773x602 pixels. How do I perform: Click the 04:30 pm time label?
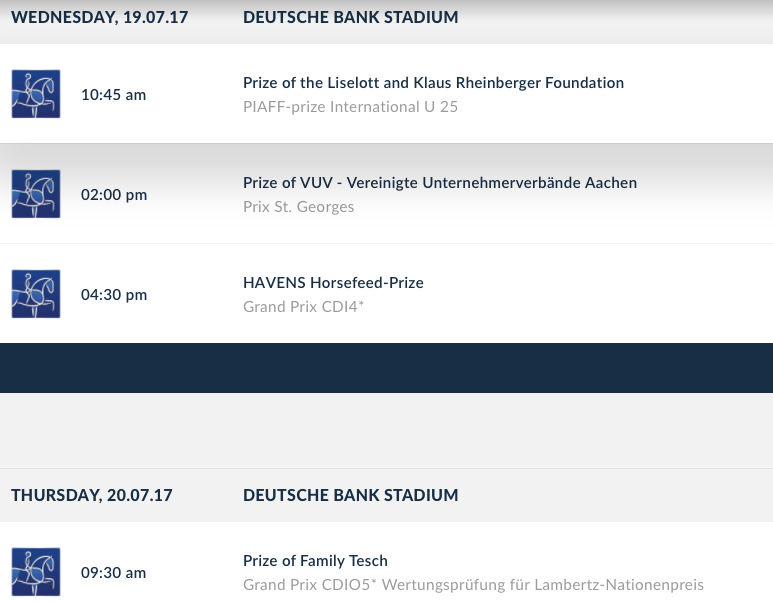coord(114,295)
